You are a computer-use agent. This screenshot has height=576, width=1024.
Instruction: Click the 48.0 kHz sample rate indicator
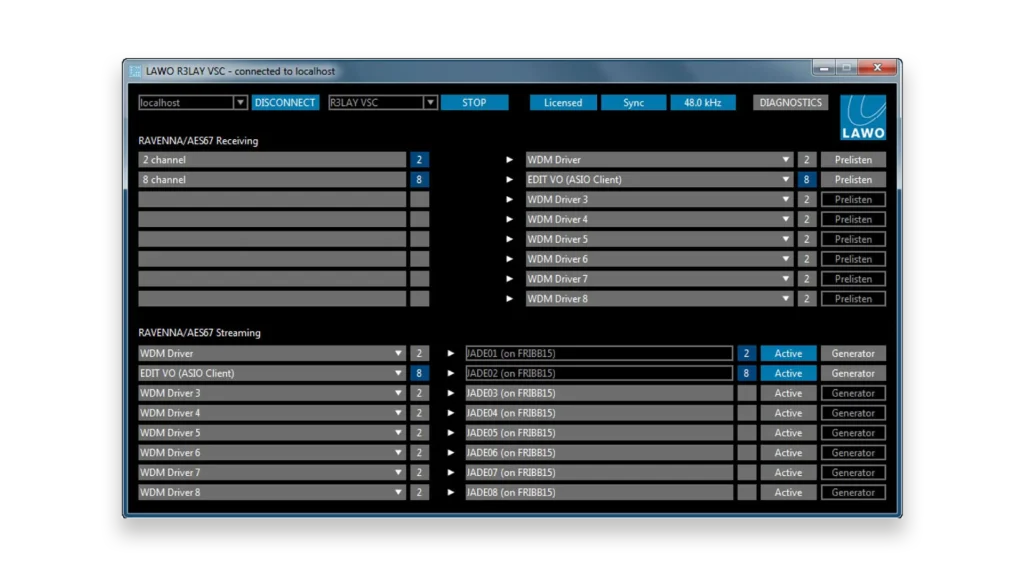pyautogui.click(x=703, y=103)
